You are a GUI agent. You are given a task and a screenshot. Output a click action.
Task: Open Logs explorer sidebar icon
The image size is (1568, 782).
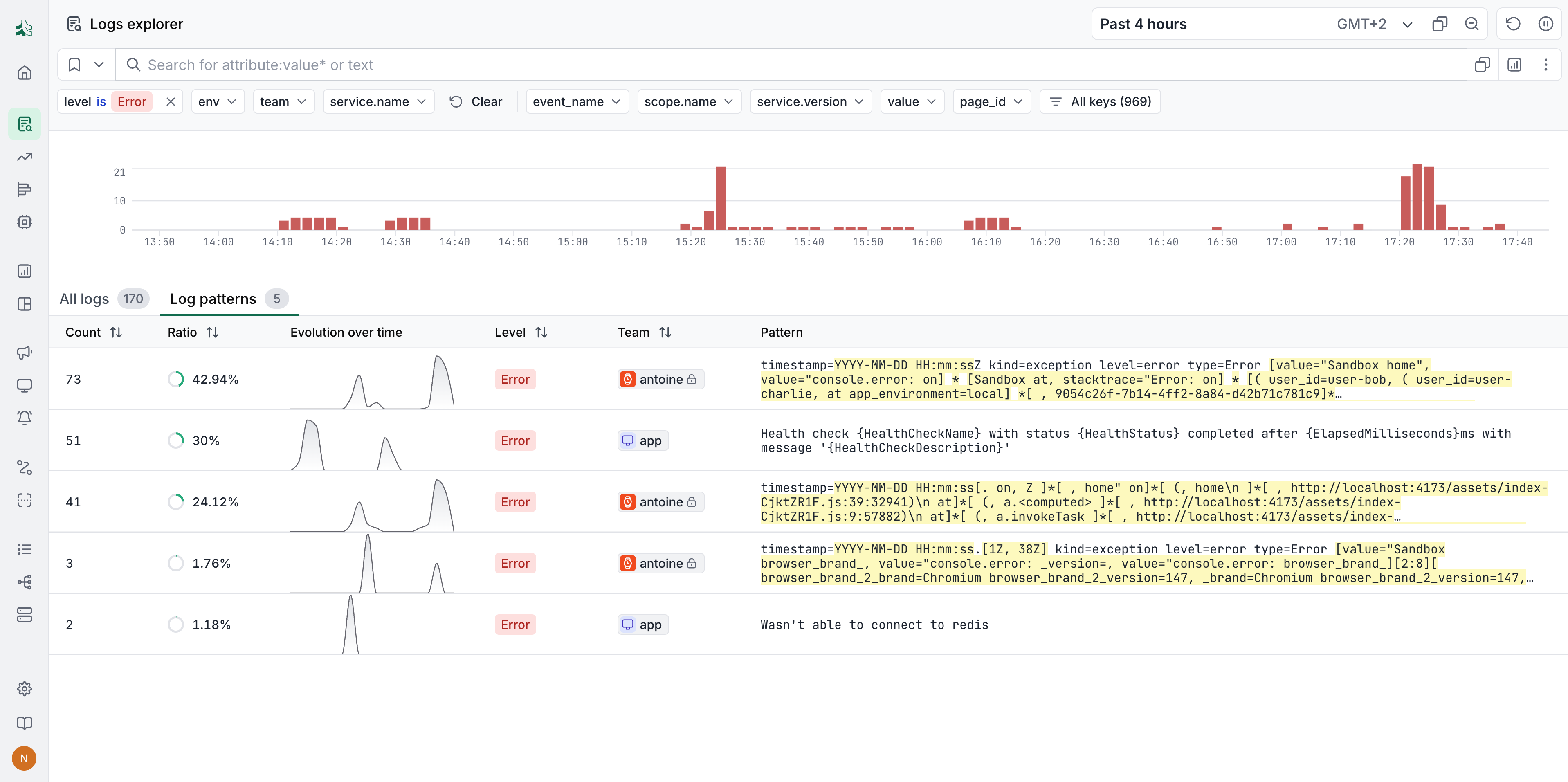[25, 124]
